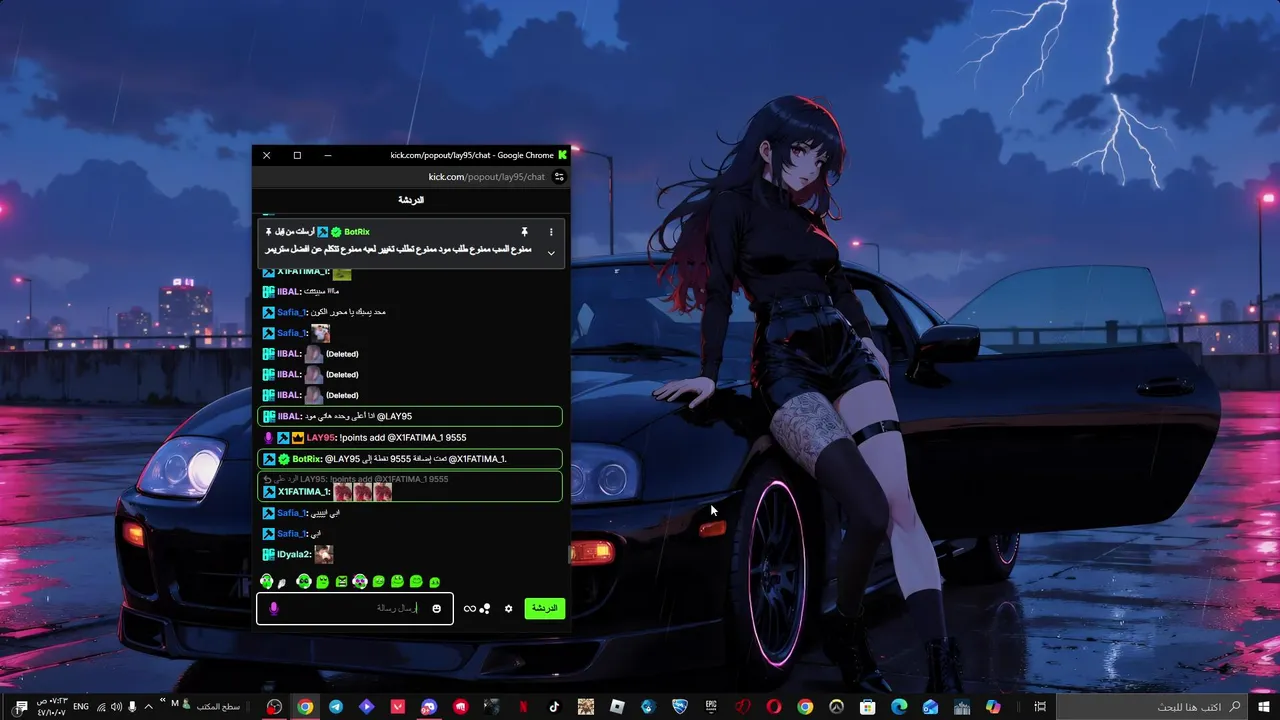Click the crown badge next to LAY95

tap(297, 438)
